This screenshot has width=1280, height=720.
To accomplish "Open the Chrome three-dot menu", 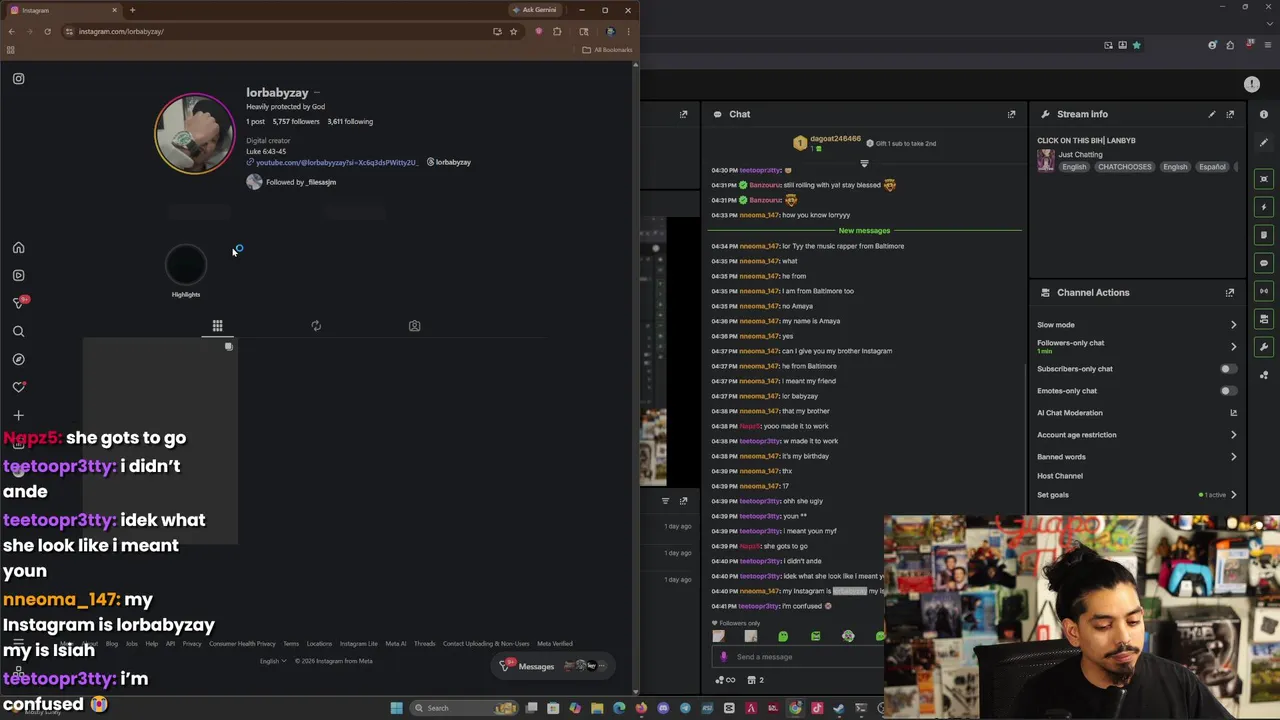I will [x=628, y=31].
